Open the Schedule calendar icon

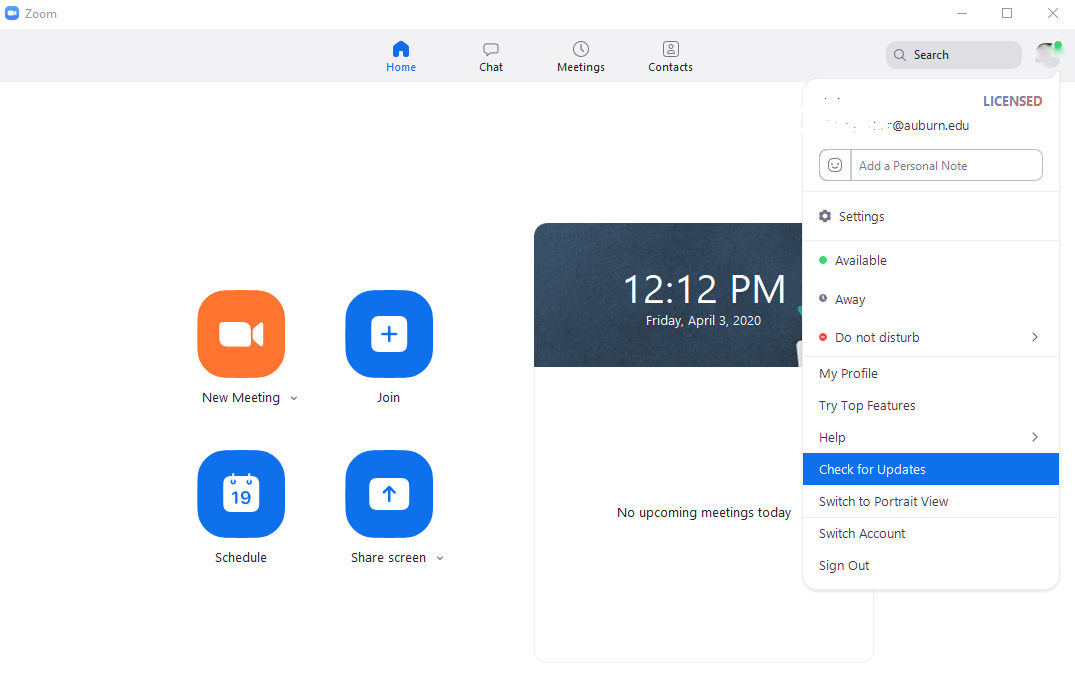coord(241,494)
